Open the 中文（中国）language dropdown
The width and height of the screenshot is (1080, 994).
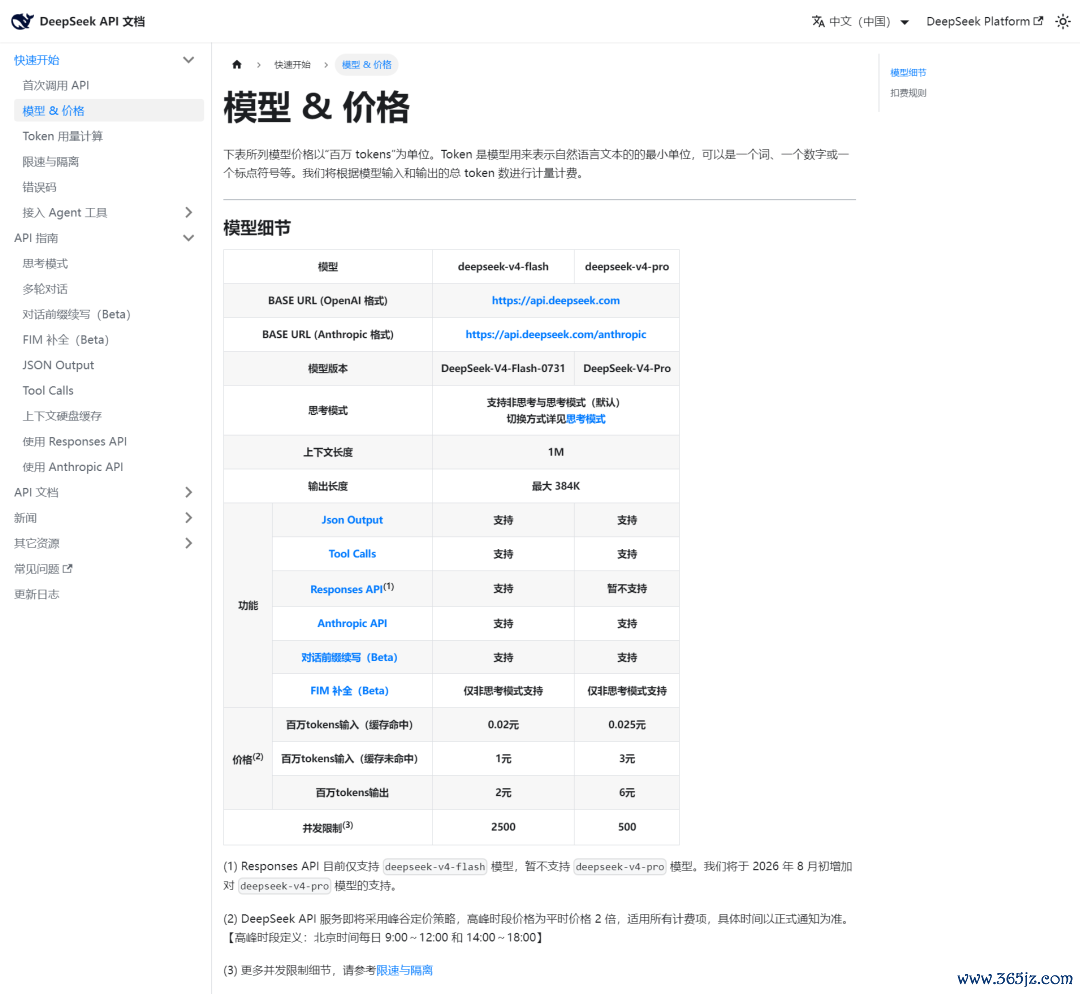click(860, 21)
